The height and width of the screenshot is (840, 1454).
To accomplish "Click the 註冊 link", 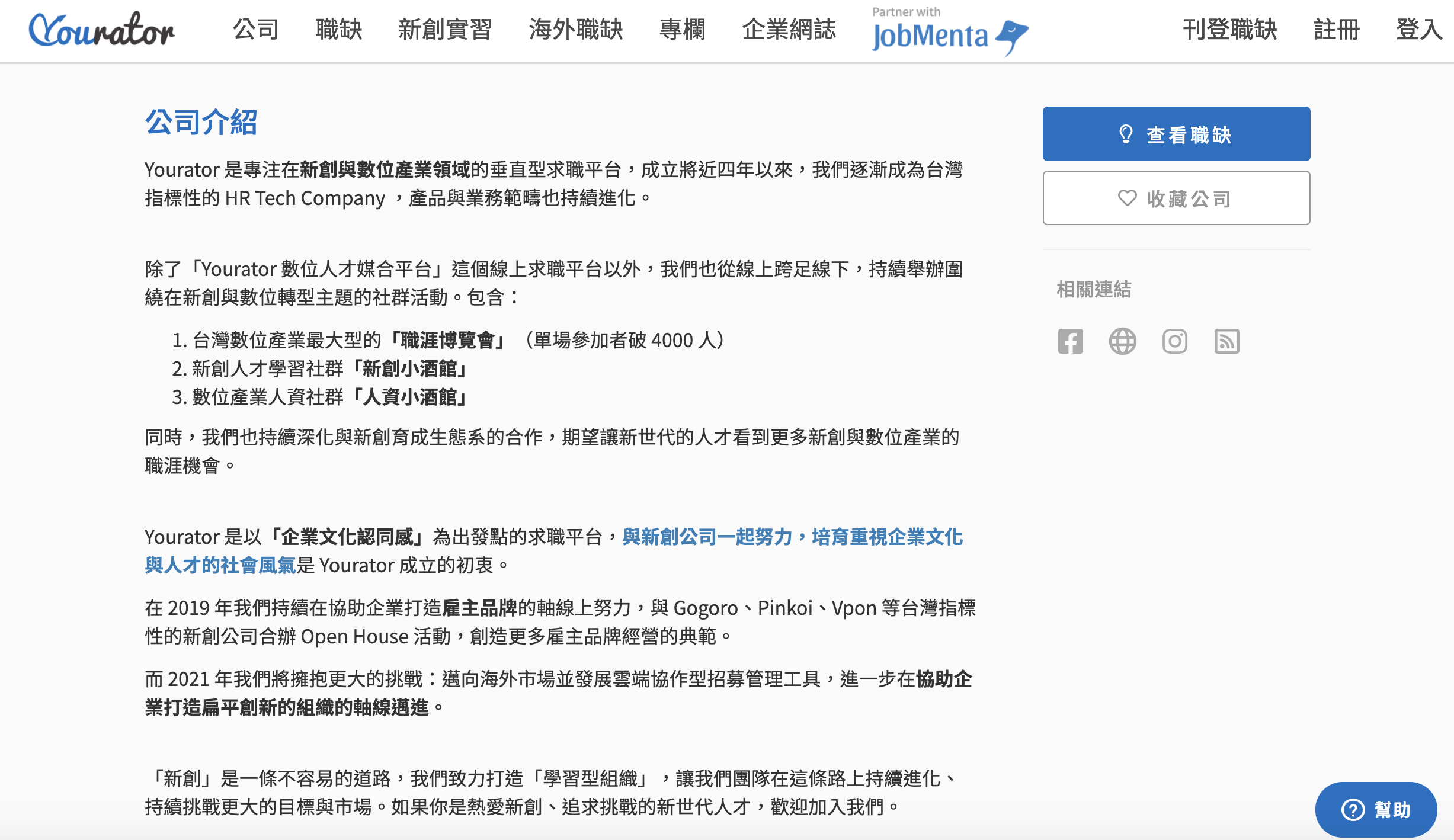I will tap(1337, 29).
